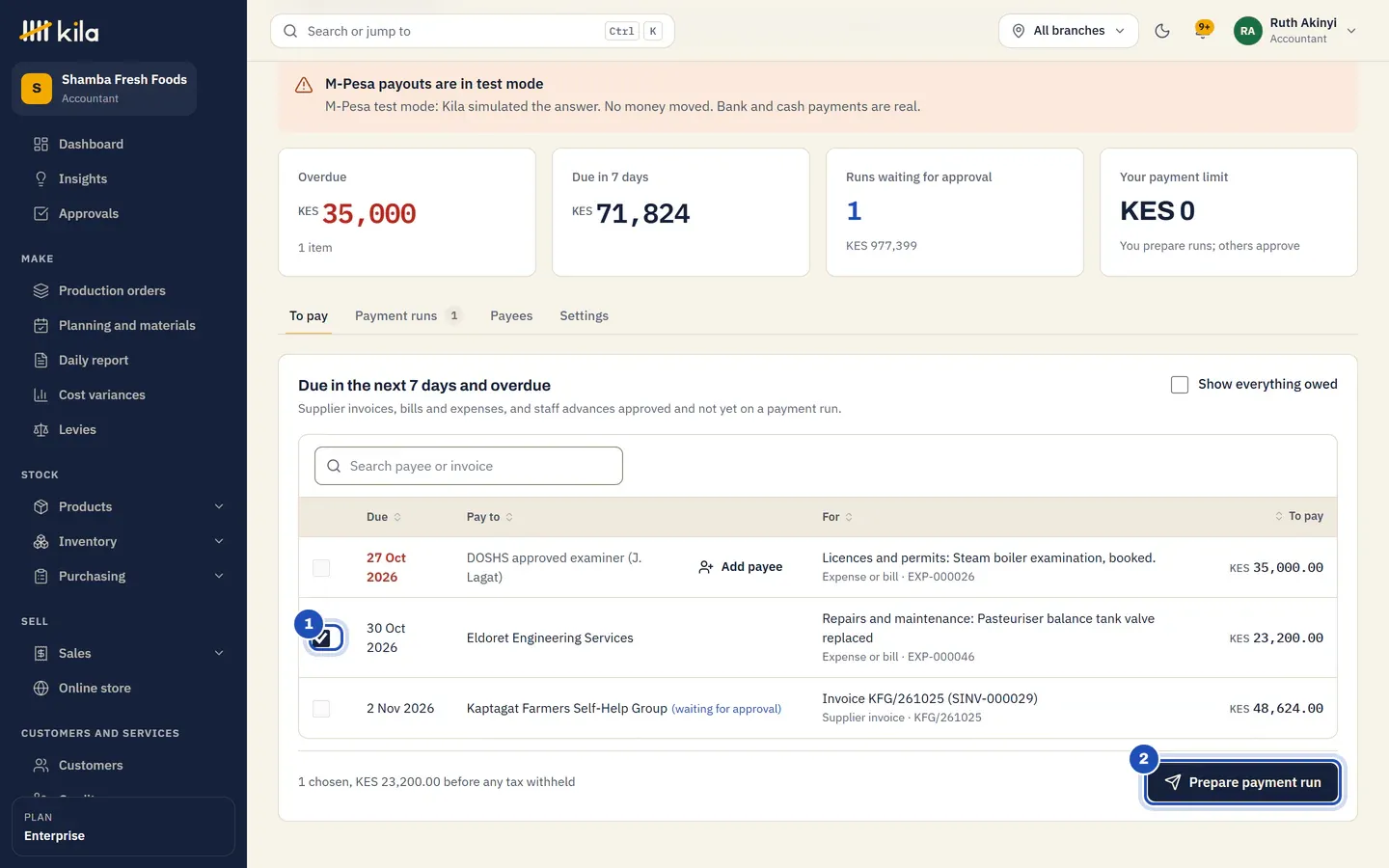Open Cost variances chart icon
This screenshot has height=868, width=1389.
(41, 395)
